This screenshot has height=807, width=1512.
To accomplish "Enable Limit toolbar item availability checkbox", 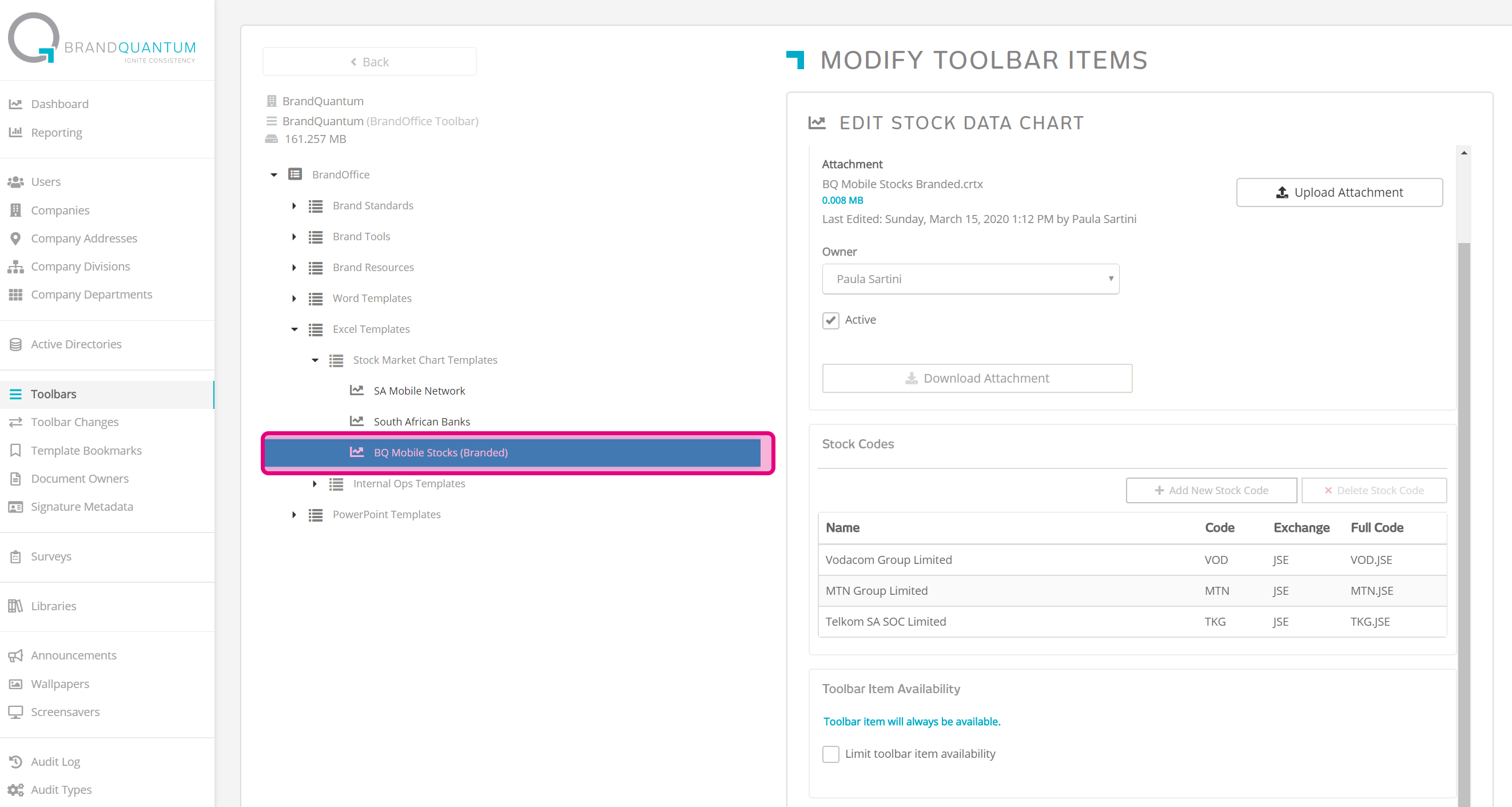I will click(x=830, y=754).
